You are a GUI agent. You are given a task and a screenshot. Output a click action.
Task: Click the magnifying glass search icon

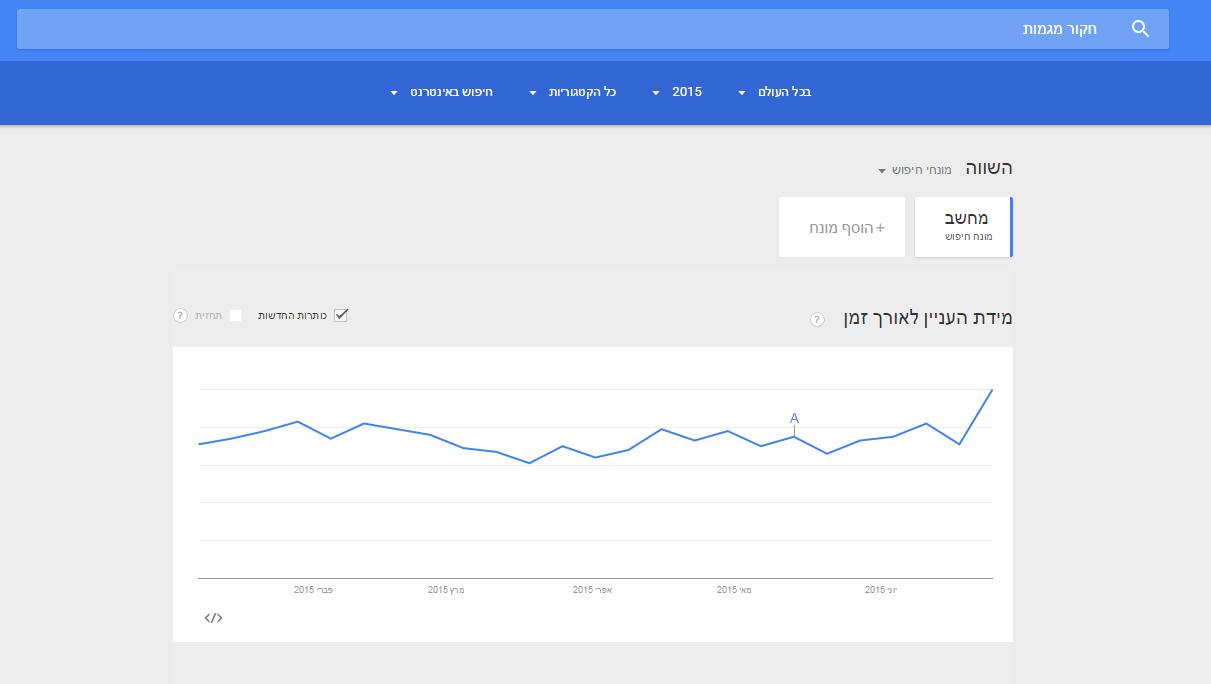1140,29
